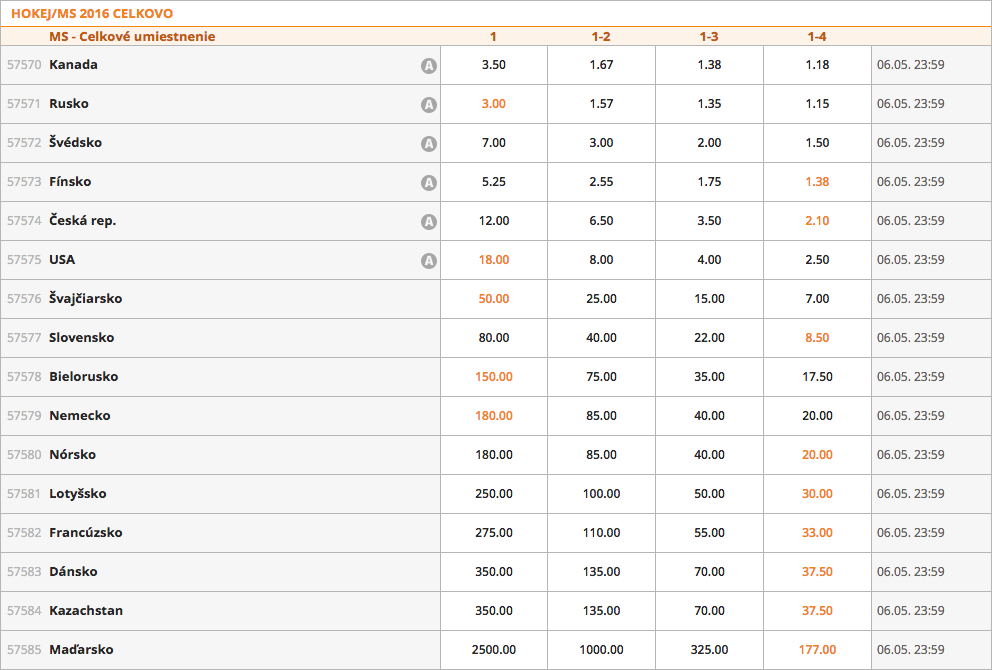Click the 'A' icon in USA row

click(x=428, y=261)
